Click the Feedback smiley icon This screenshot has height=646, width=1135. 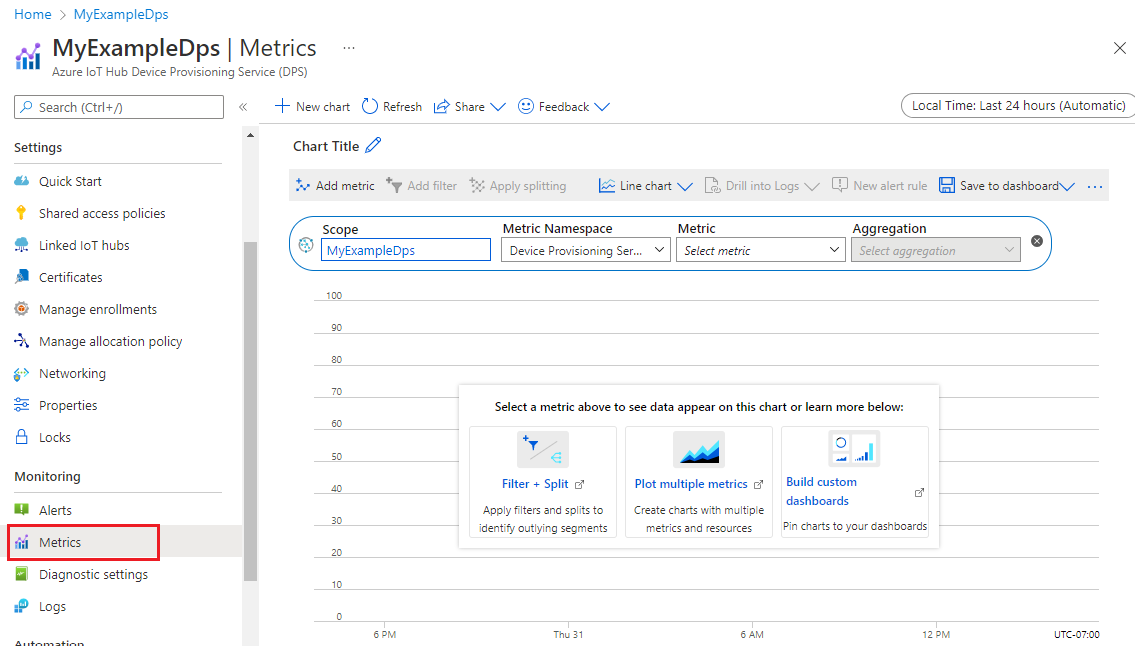527,106
